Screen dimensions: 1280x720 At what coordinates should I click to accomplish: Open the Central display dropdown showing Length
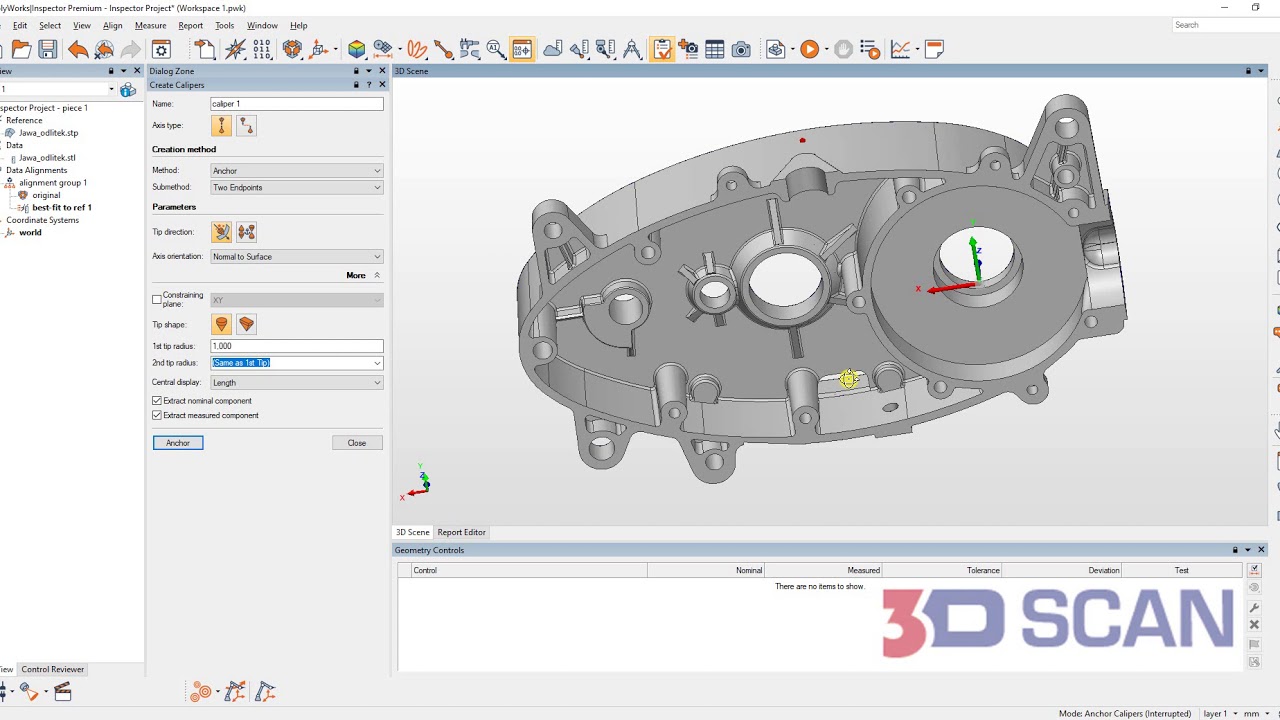(296, 382)
